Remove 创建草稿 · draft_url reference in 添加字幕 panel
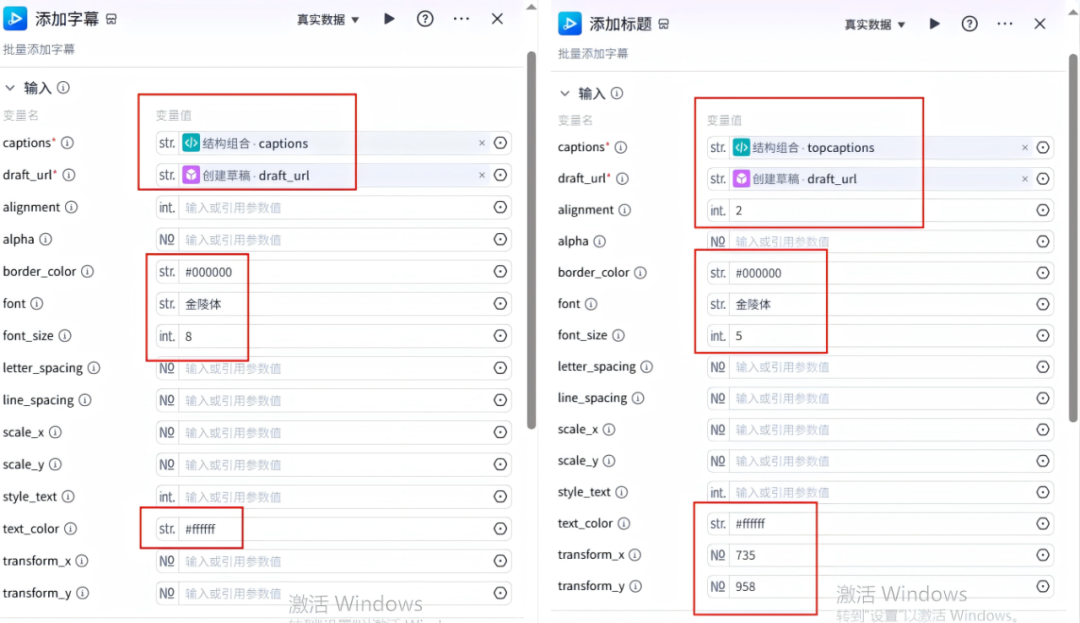The width and height of the screenshot is (1080, 623). (x=481, y=175)
